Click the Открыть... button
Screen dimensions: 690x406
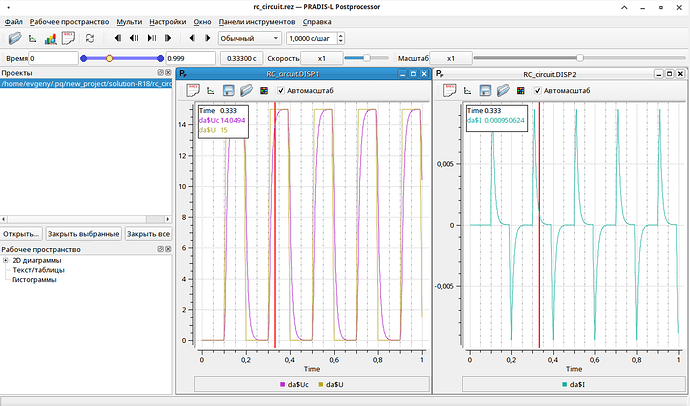[x=21, y=234]
